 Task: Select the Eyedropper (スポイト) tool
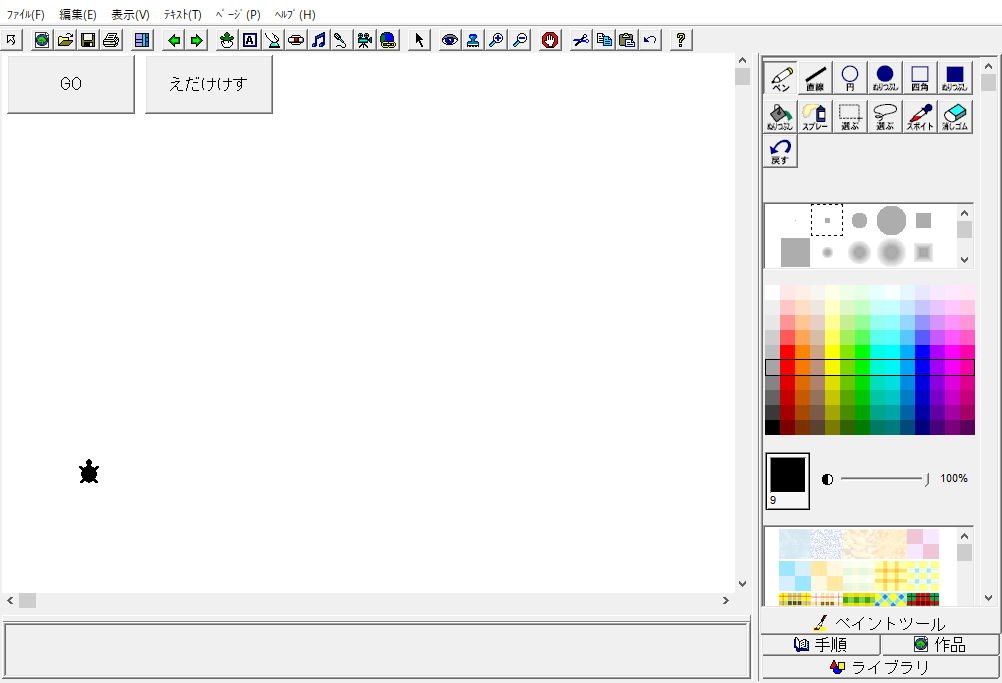[x=920, y=116]
